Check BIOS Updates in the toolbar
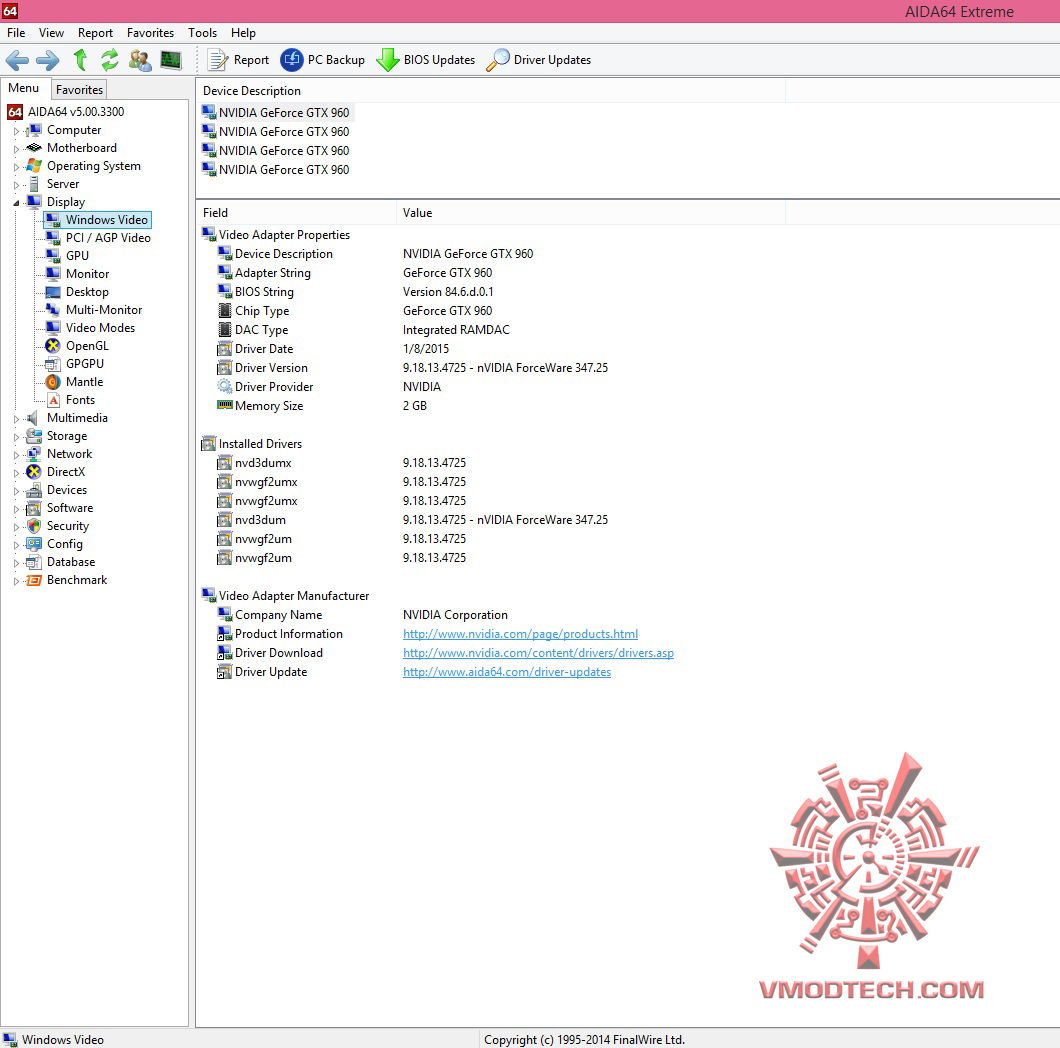Viewport: 1060px width, 1048px height. coord(426,60)
